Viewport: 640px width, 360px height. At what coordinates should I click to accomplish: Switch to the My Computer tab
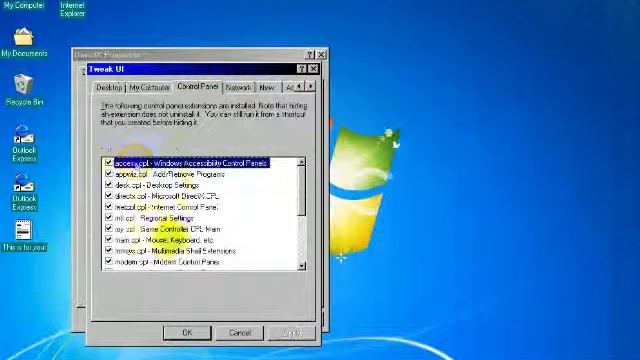click(x=149, y=88)
